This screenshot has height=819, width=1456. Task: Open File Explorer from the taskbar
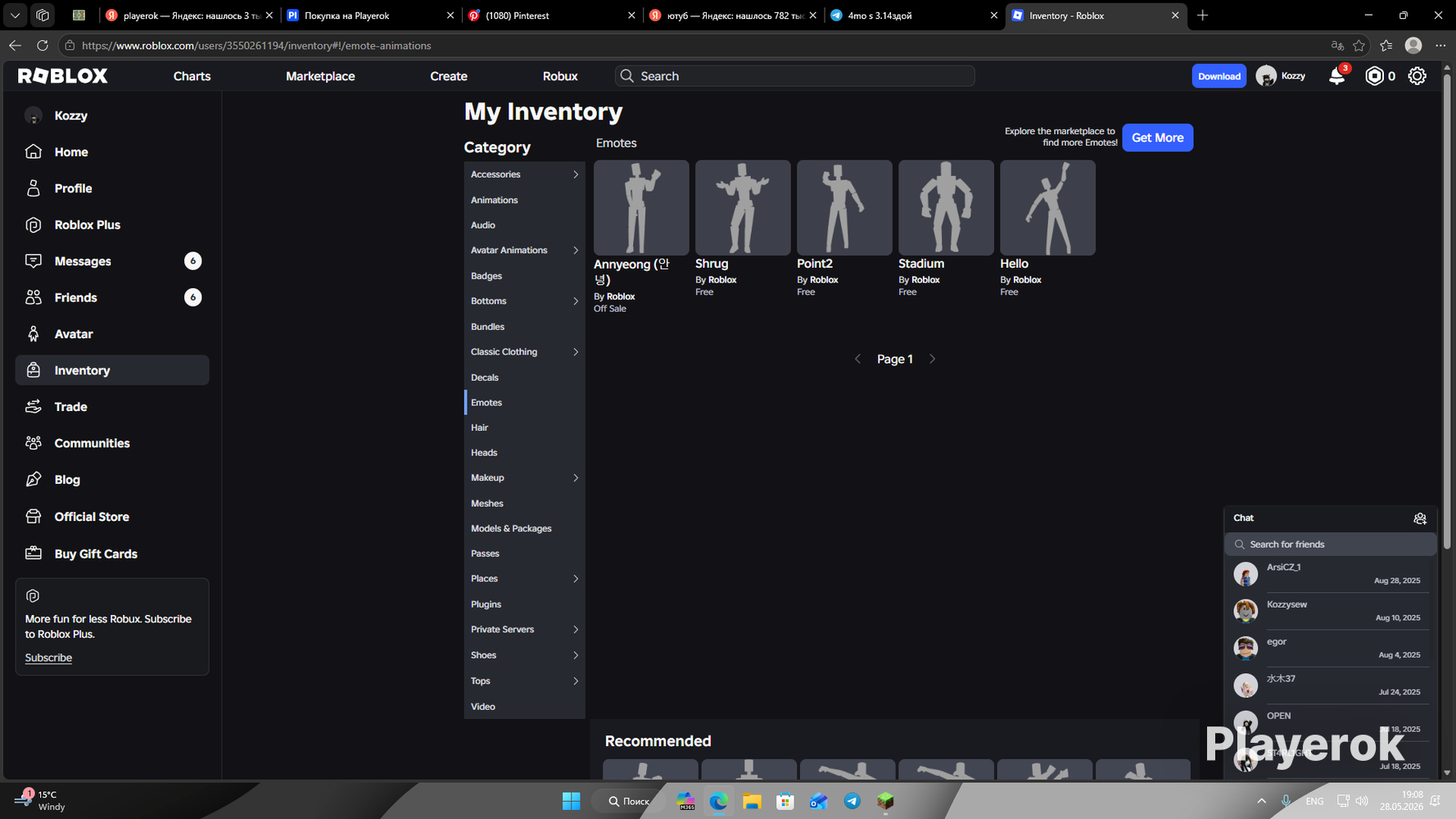tap(752, 801)
